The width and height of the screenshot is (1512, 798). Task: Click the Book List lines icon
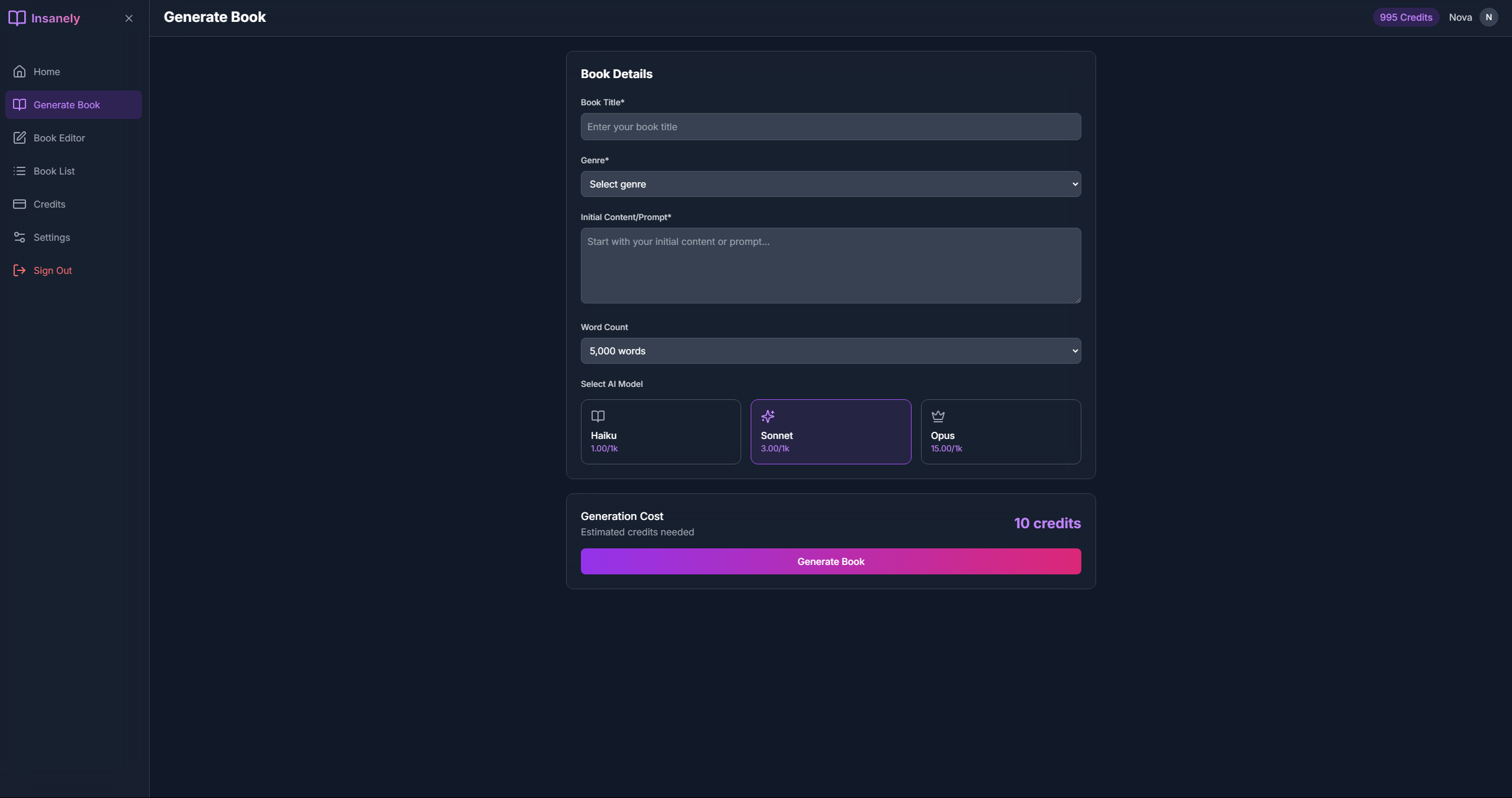click(x=20, y=171)
